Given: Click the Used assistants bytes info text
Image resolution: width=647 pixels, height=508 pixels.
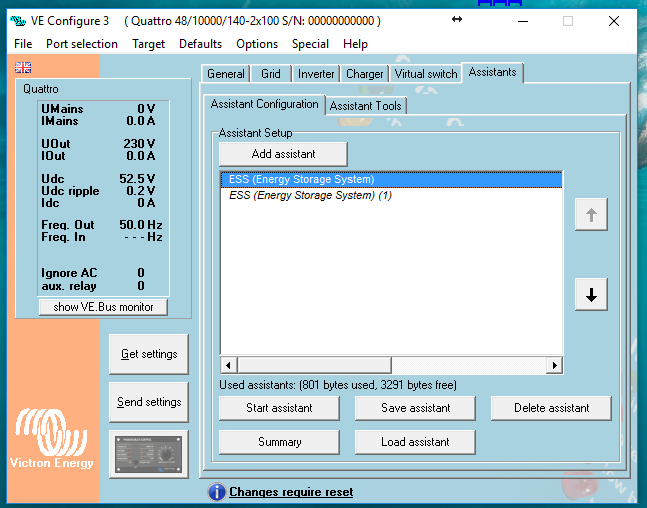Looking at the screenshot, I should point(338,385).
